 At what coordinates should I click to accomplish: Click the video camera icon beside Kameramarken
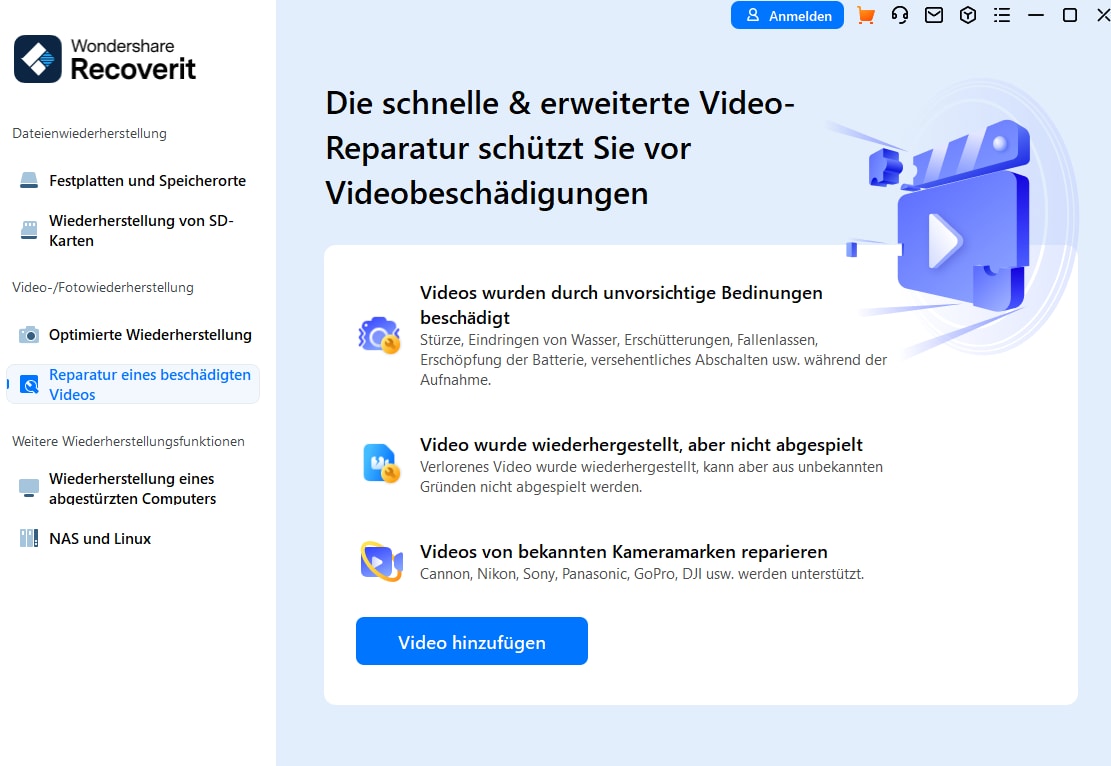coord(381,561)
